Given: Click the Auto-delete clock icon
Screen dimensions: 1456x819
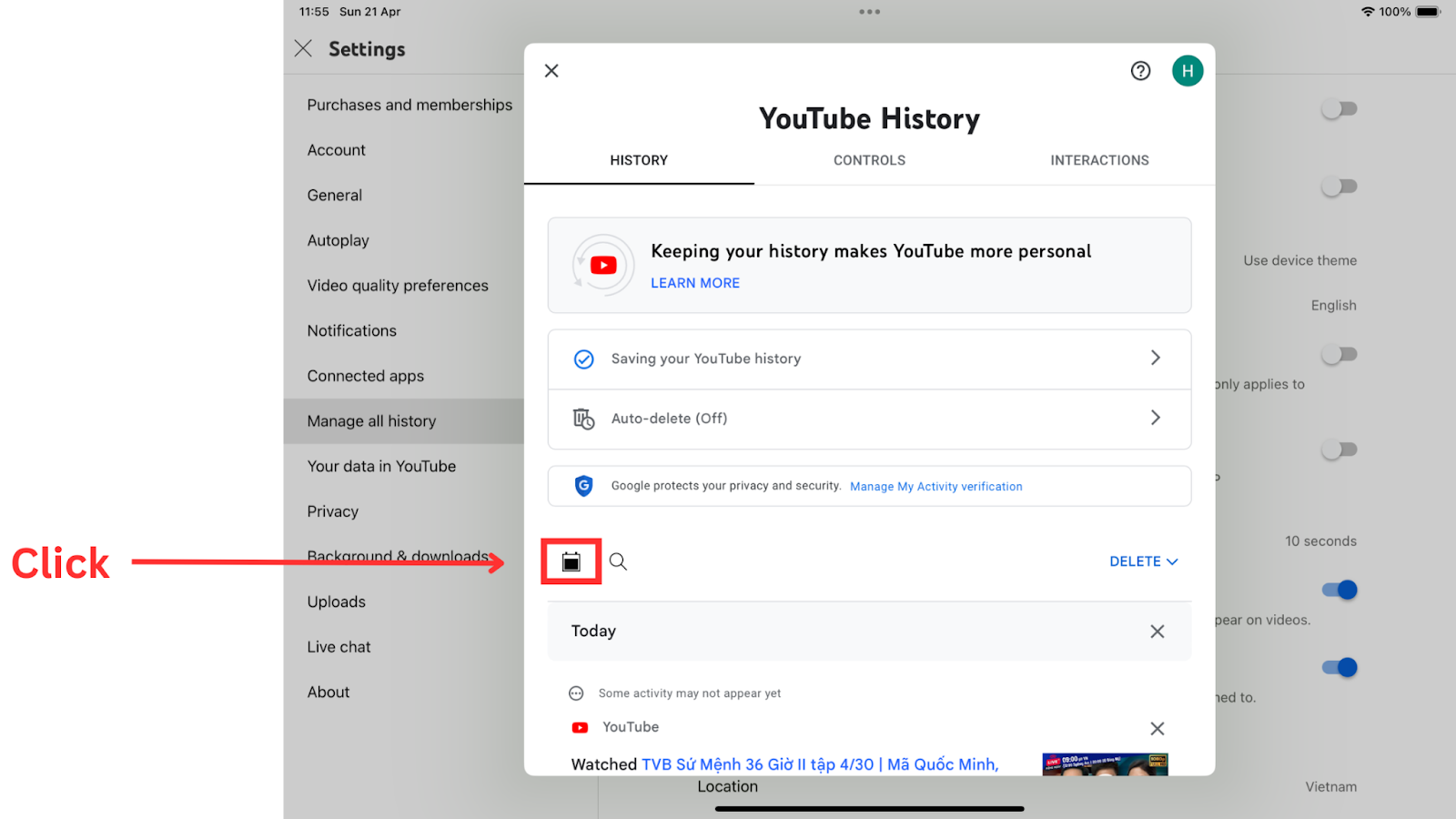Looking at the screenshot, I should click(x=583, y=419).
